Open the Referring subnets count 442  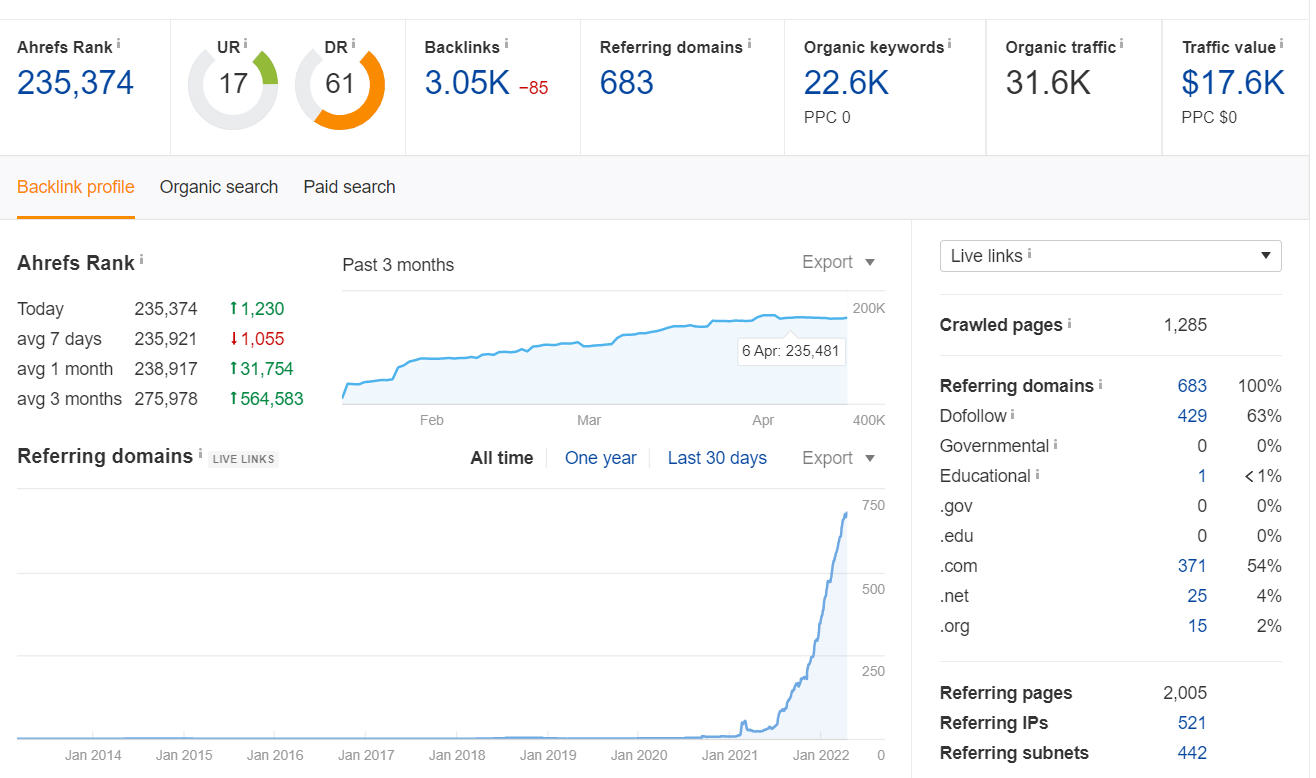click(x=1192, y=753)
